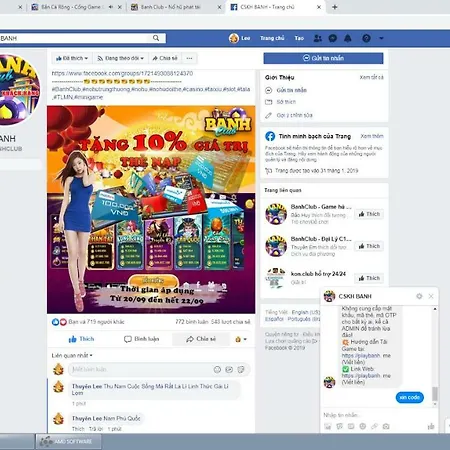Attach photo icon in chat toolbar

(x=328, y=426)
